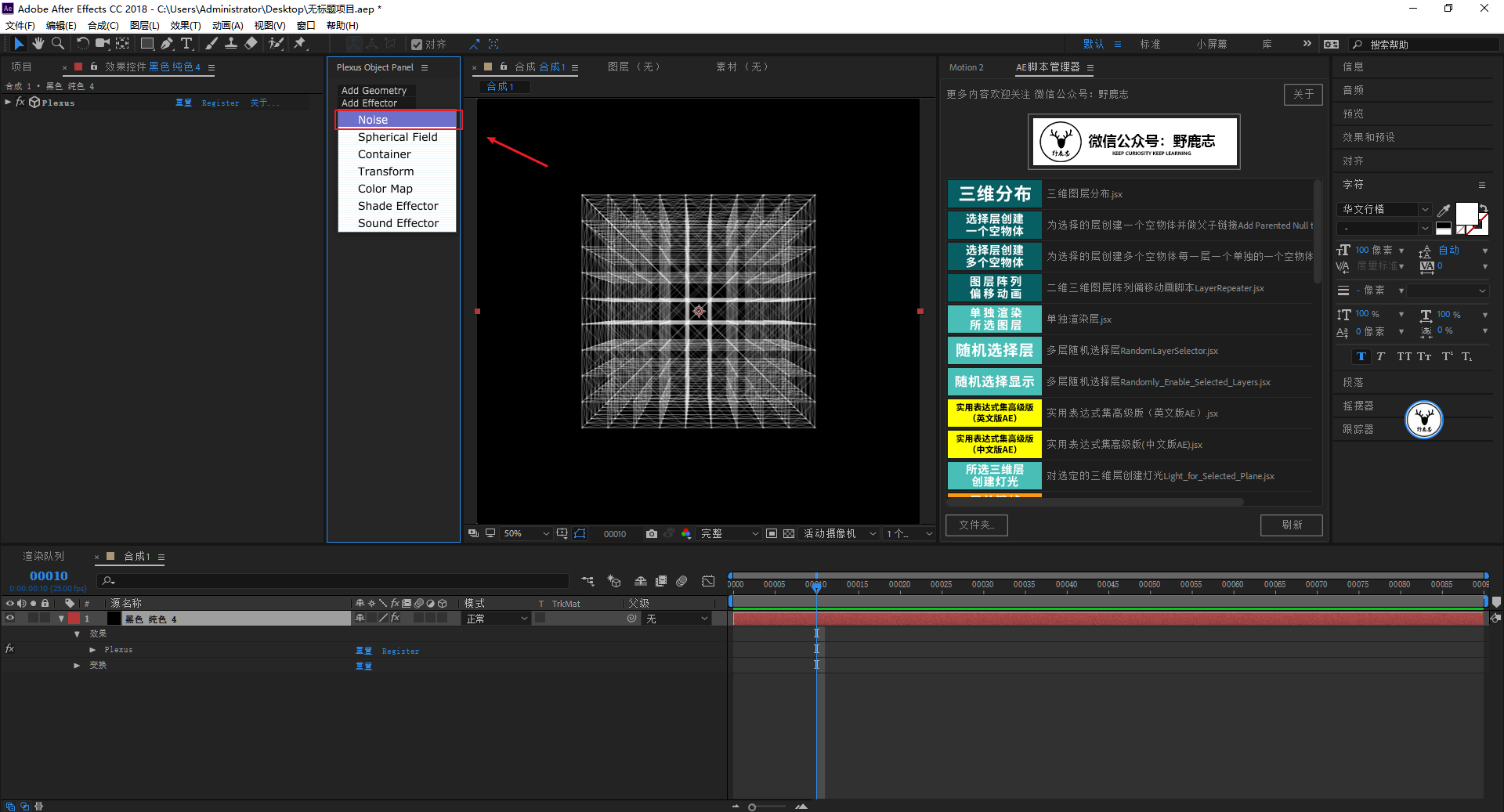Image resolution: width=1504 pixels, height=812 pixels.
Task: Select the Pan Behind anchor tool
Action: pos(122,44)
